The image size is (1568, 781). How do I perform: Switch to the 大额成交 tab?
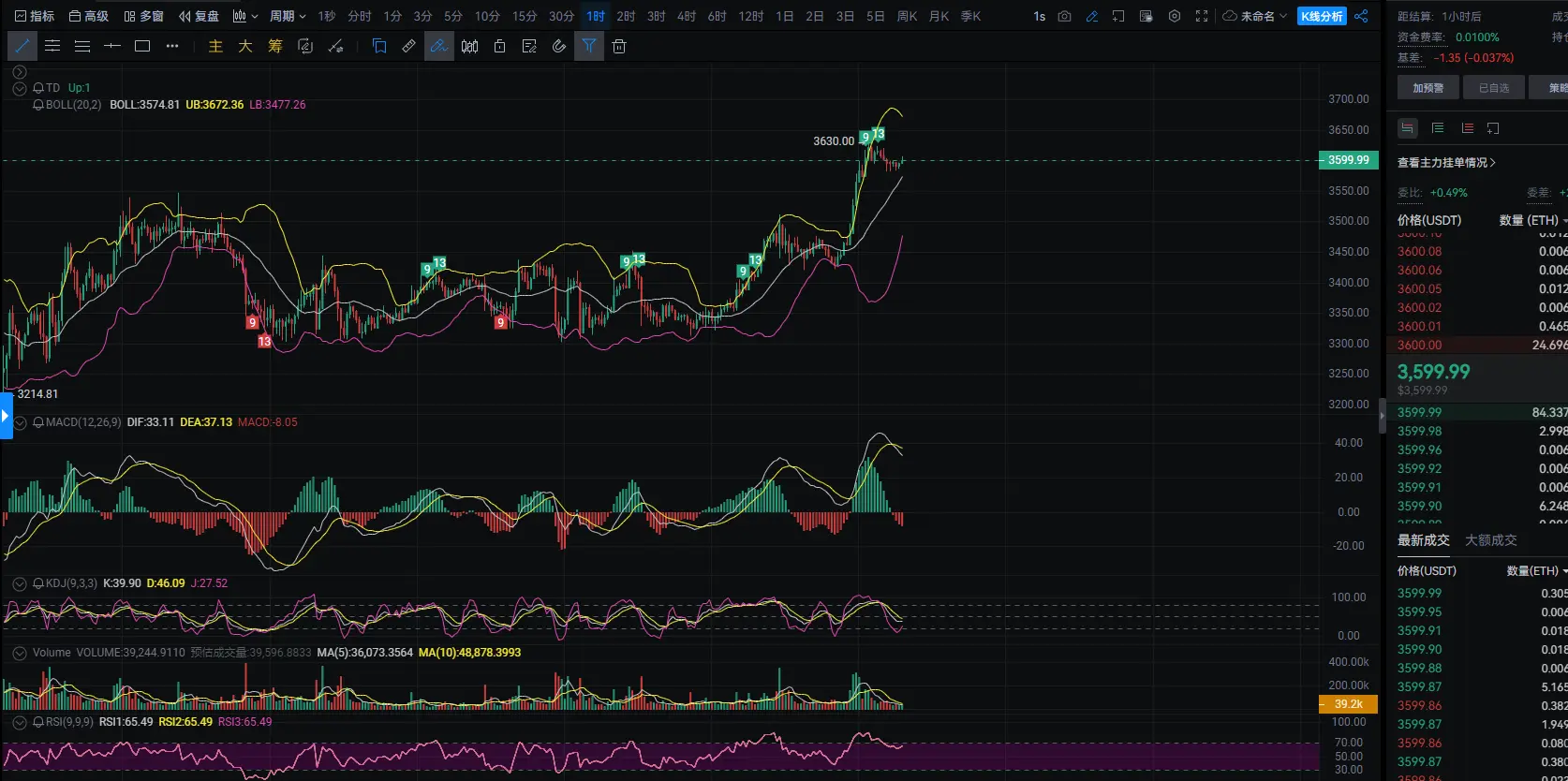pyautogui.click(x=1490, y=540)
